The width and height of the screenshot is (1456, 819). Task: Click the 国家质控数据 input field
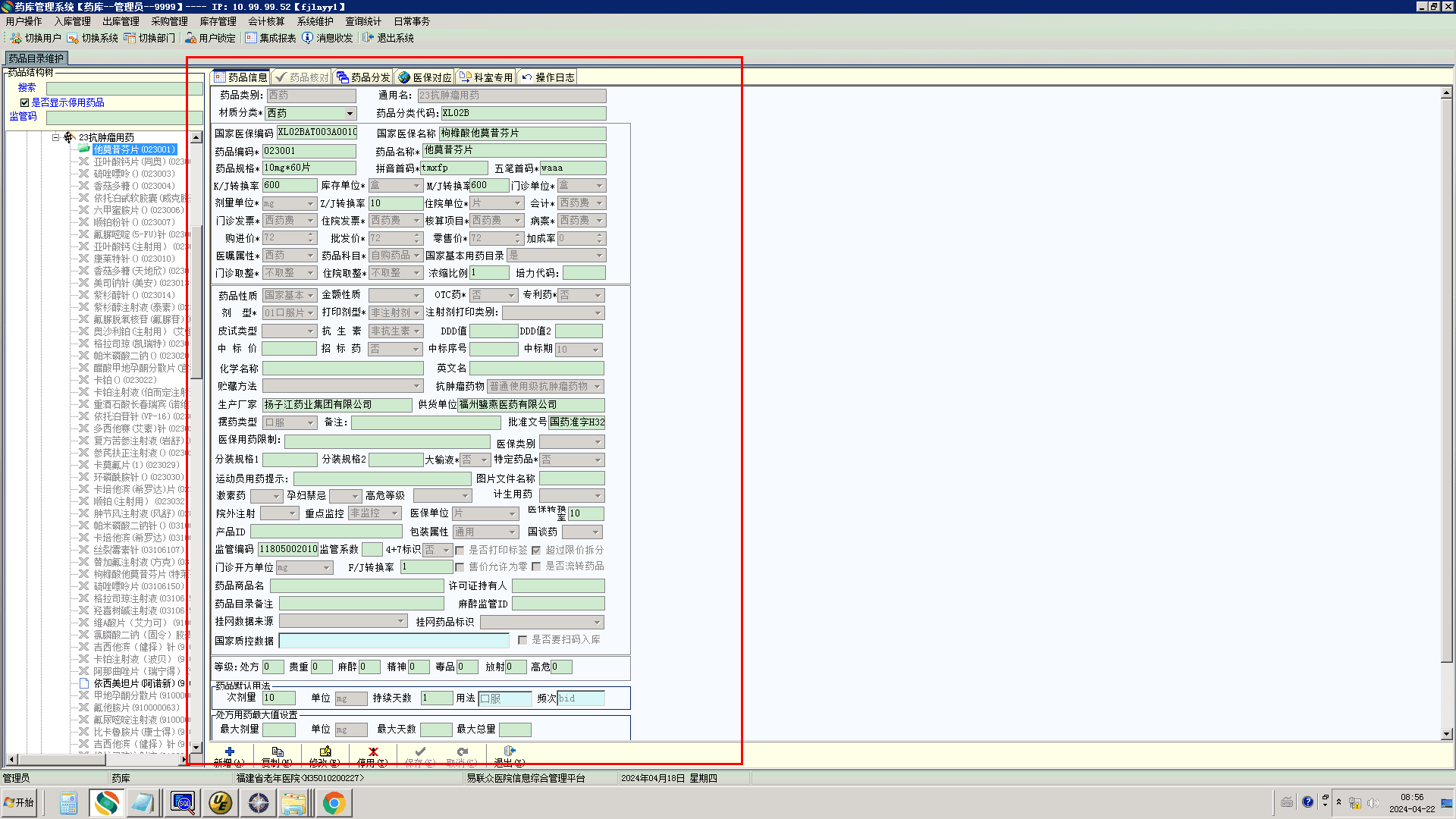click(x=394, y=641)
